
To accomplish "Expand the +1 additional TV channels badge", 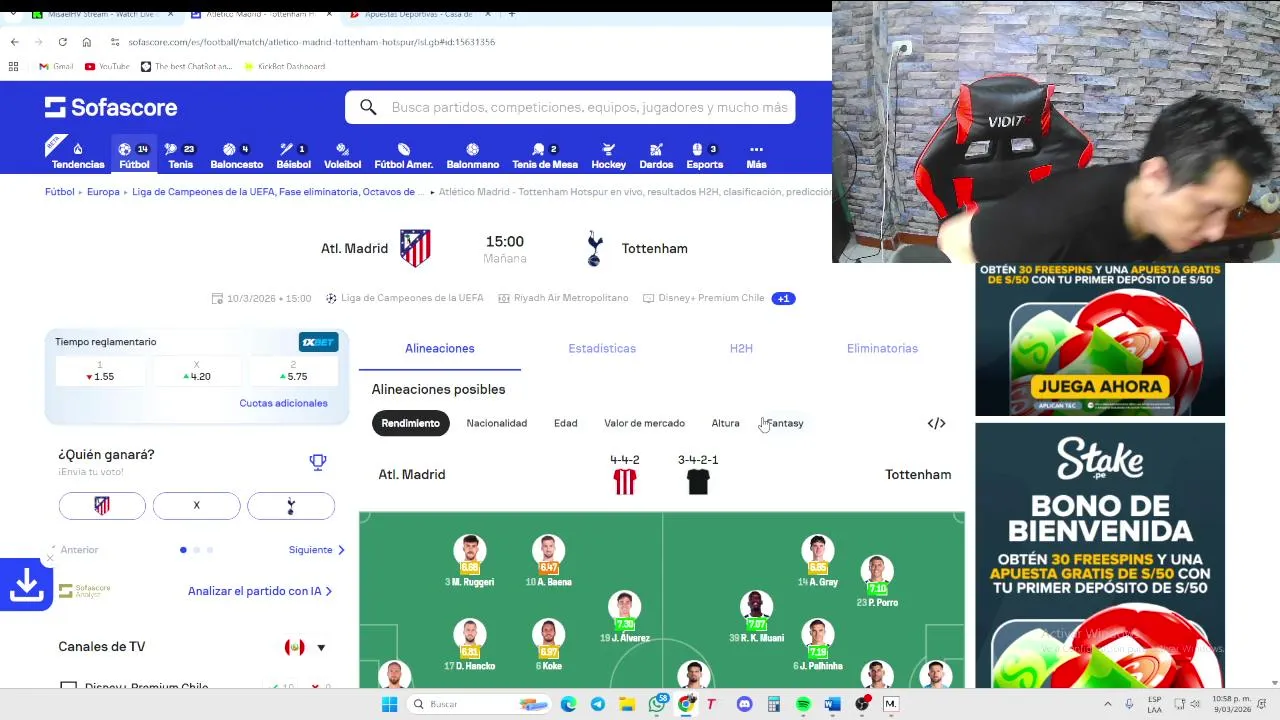I will click(783, 298).
